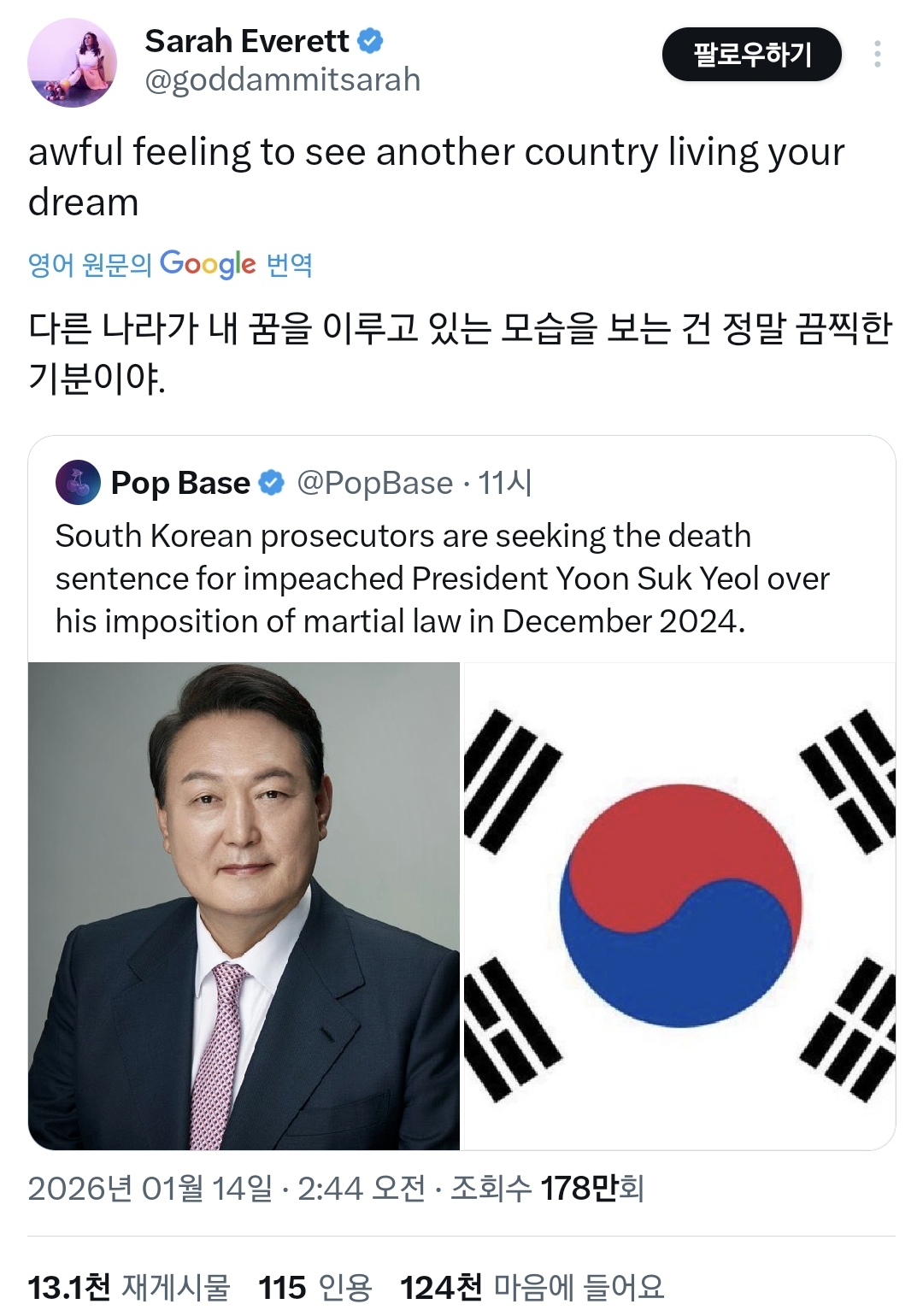Open the three-dot more options menu
Image resolution: width=923 pixels, height=1316 pixels.
point(877,54)
